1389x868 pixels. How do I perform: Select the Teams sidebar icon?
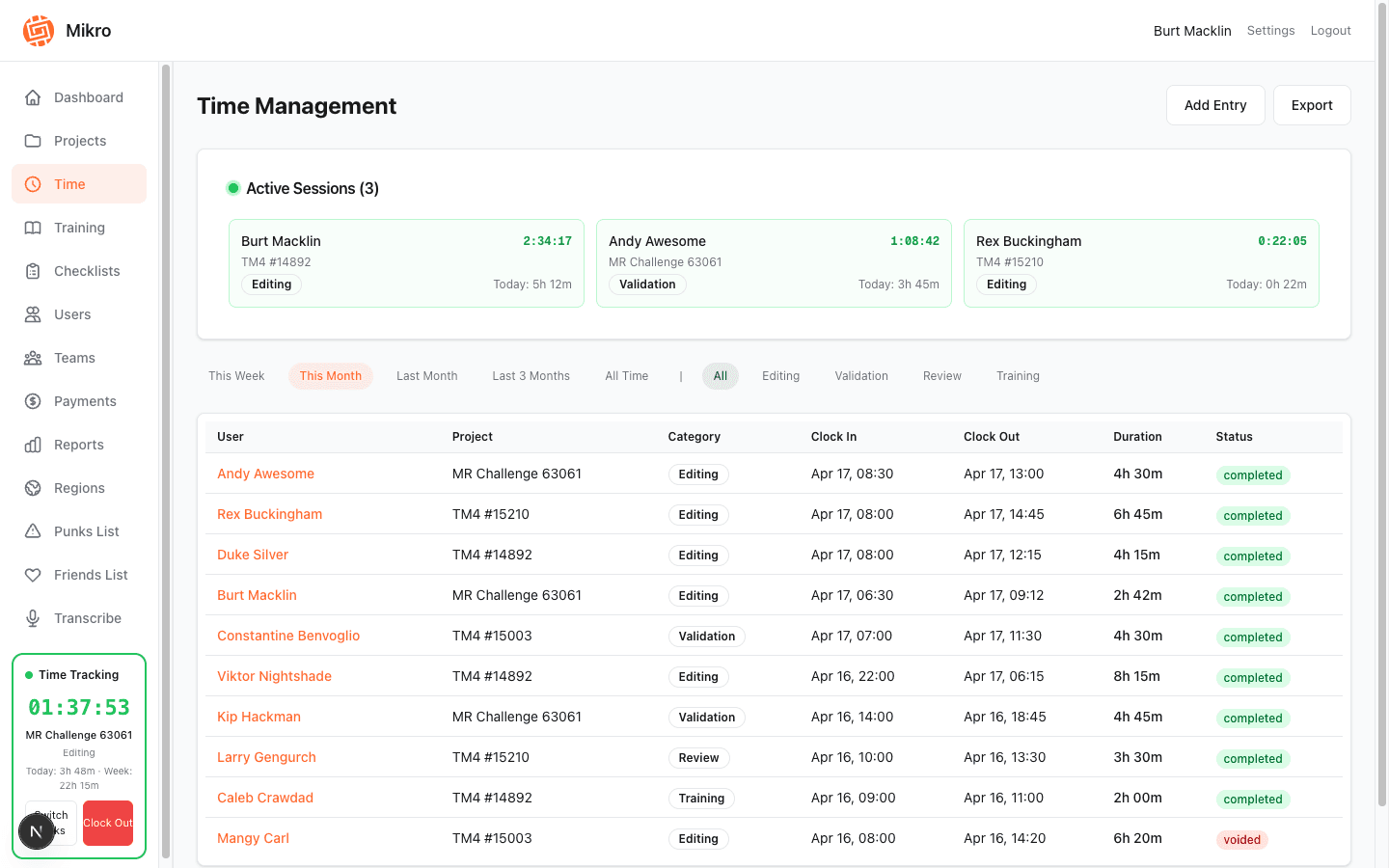tap(33, 357)
